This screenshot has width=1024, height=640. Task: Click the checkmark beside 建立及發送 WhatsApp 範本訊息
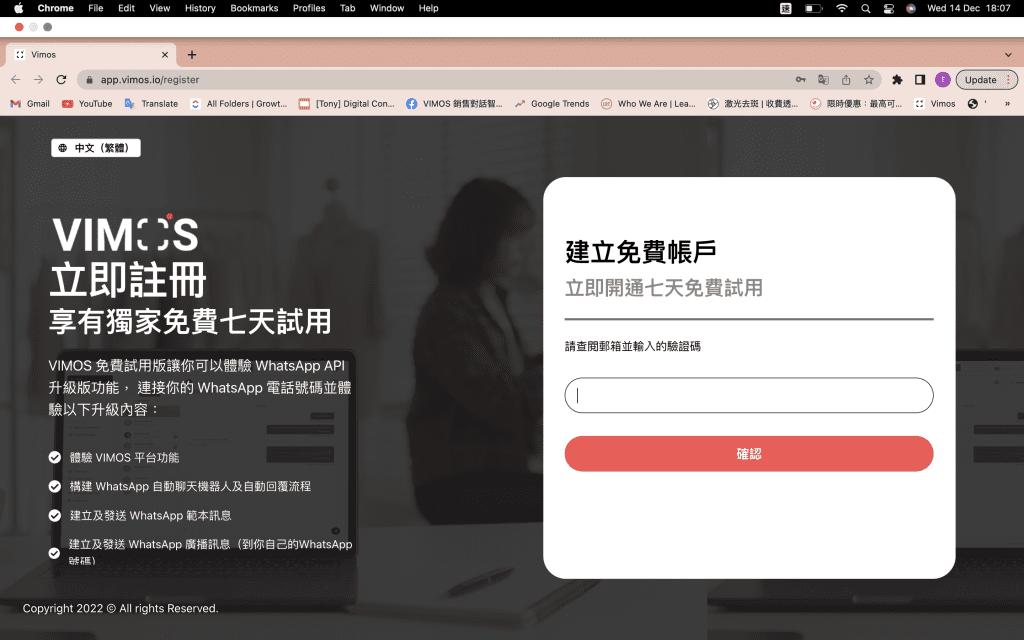tap(55, 515)
